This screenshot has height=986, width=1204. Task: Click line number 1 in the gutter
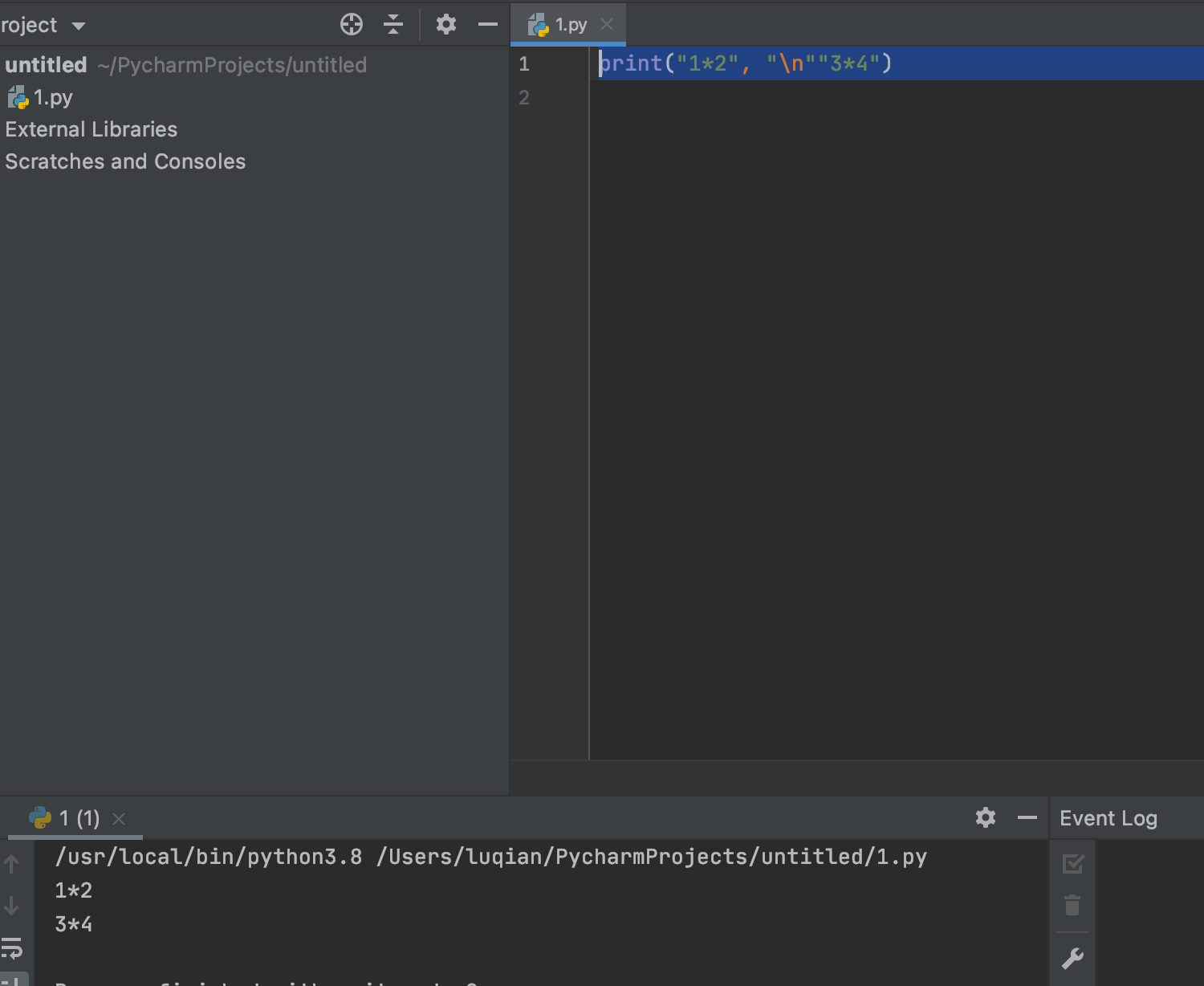pos(524,64)
